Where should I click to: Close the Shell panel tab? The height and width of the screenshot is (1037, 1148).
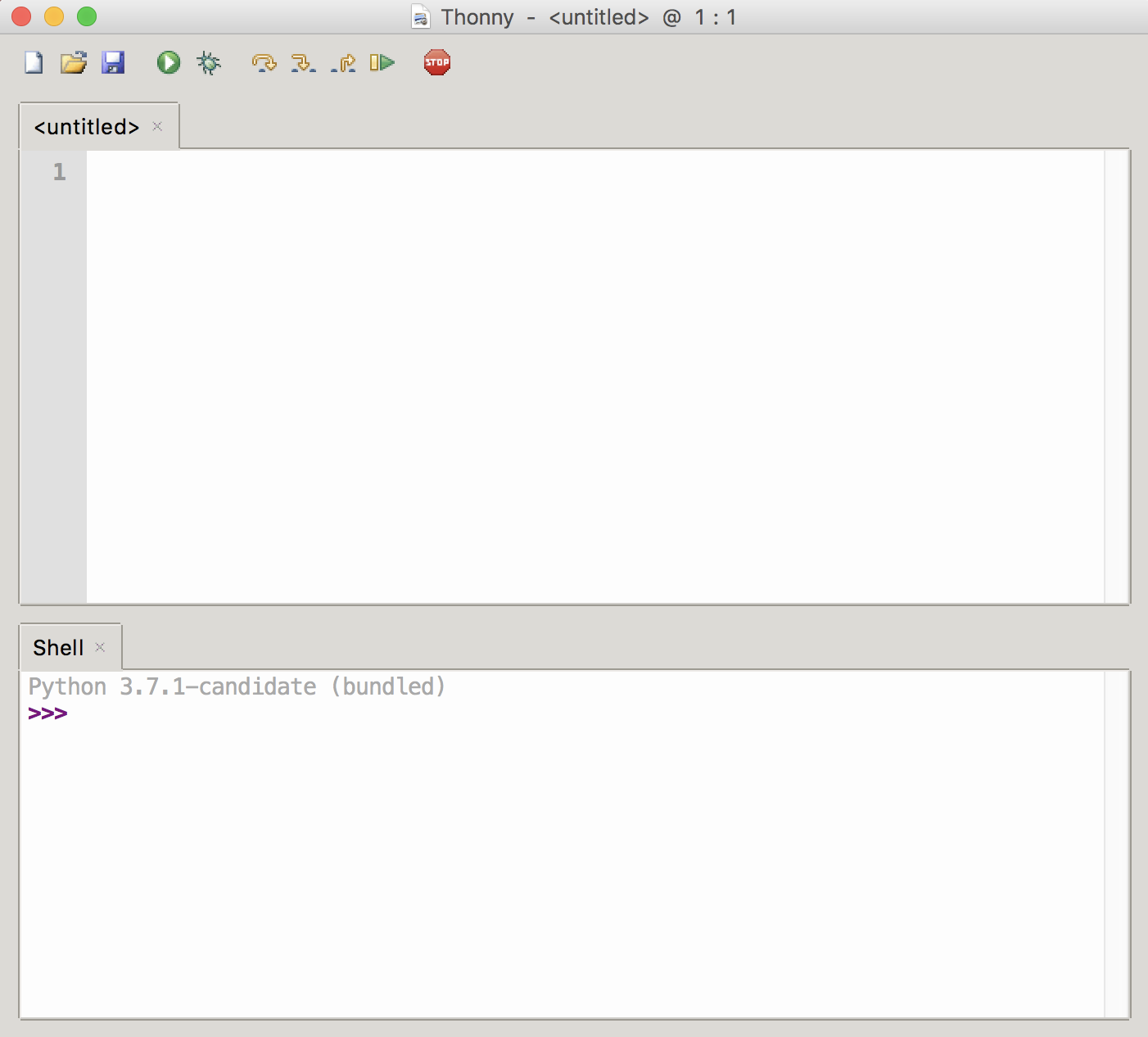click(100, 647)
